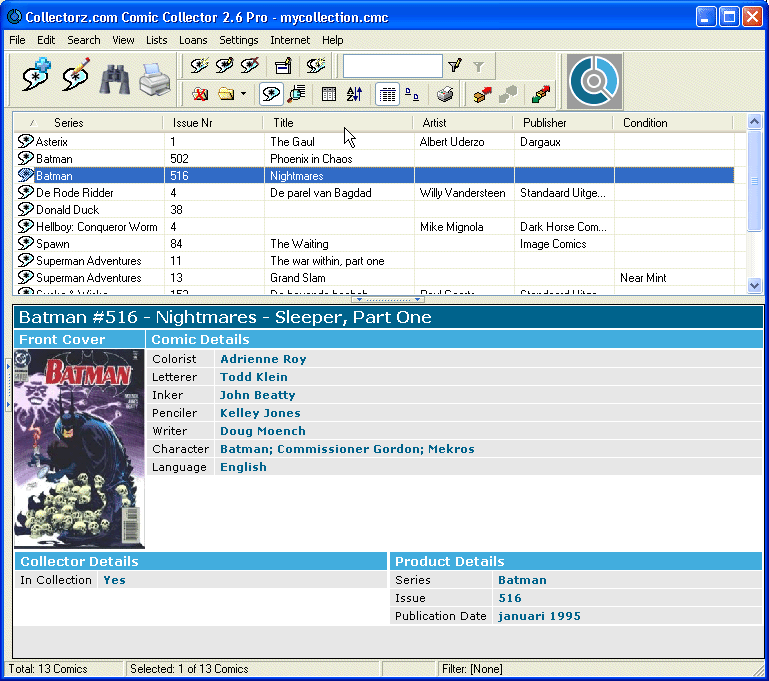Click list scrollbar down arrow
This screenshot has height=681, width=769.
click(x=754, y=285)
